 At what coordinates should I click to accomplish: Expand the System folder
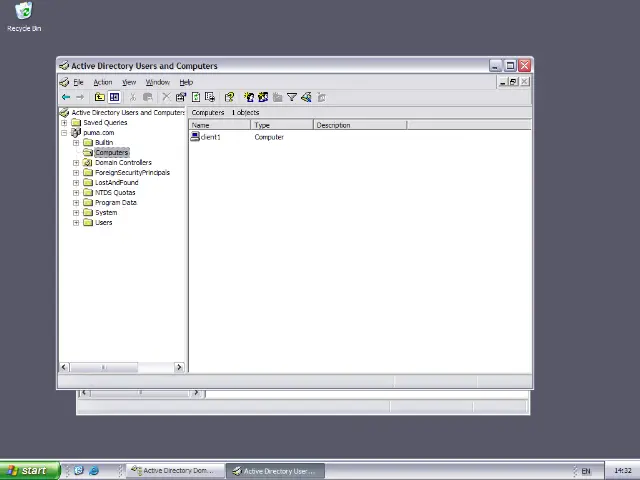[x=76, y=213]
